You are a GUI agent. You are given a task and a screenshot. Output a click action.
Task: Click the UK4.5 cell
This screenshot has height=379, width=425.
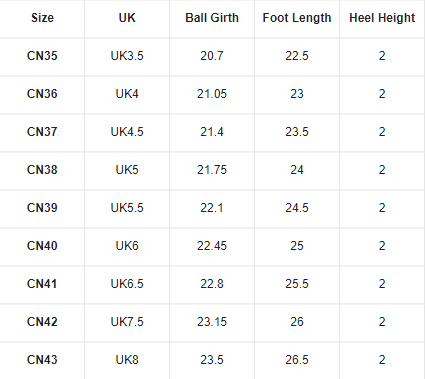click(127, 132)
